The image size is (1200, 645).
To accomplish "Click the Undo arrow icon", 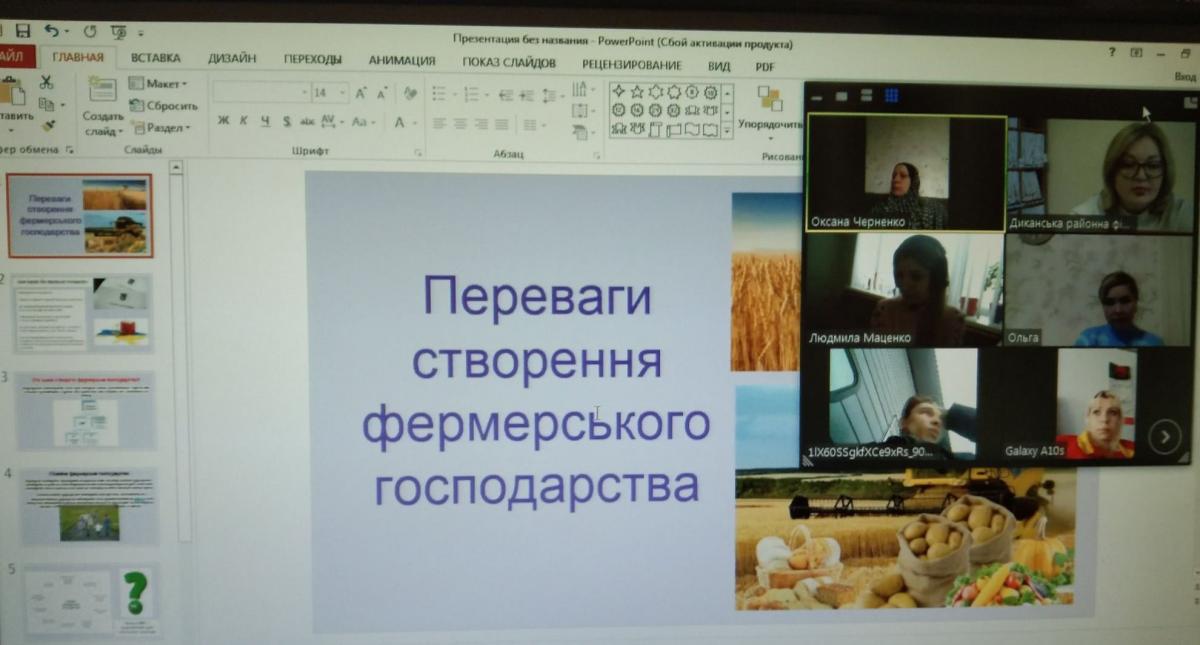I will coord(50,32).
